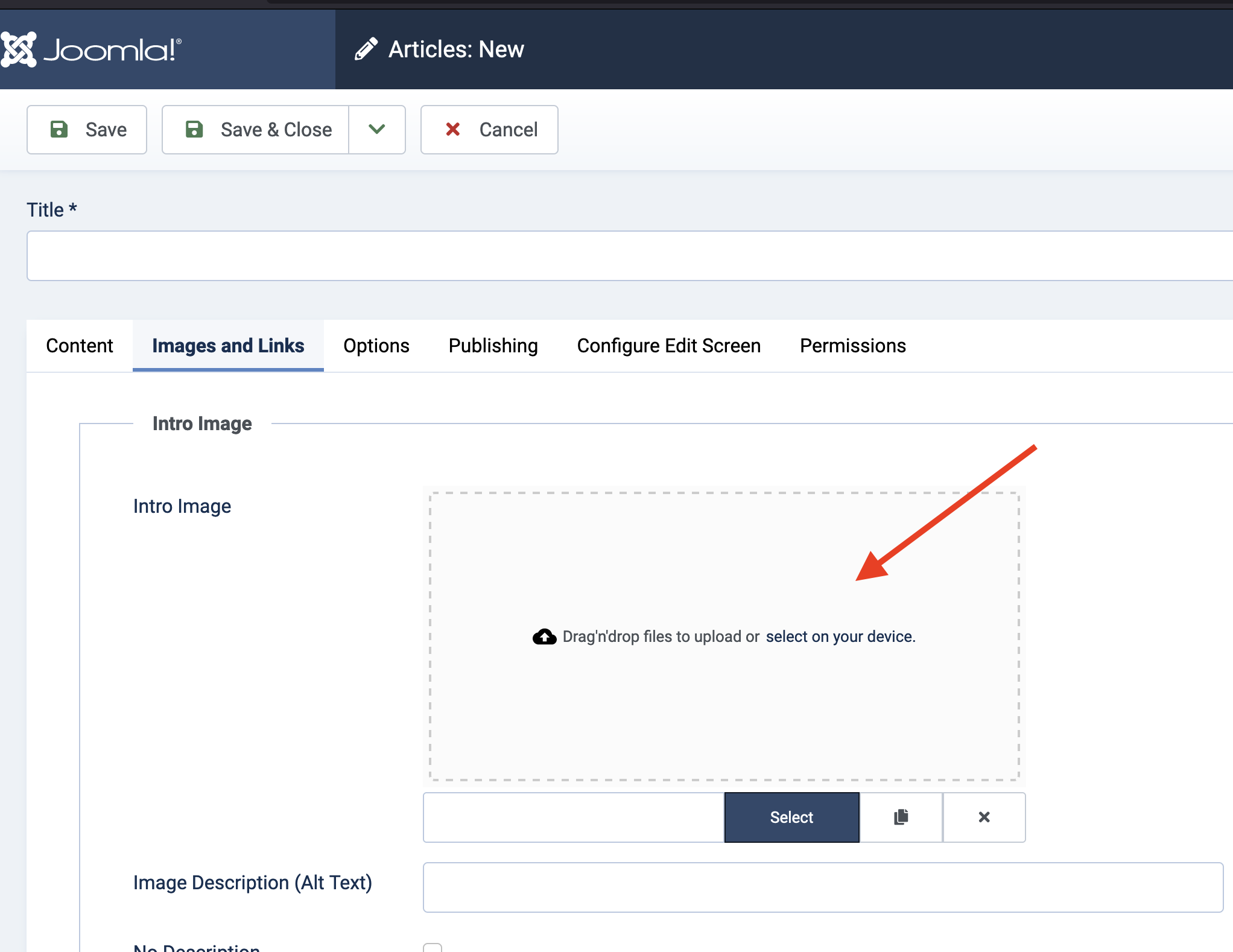Viewport: 1233px width, 952px height.
Task: Toggle the No Description checkbox
Action: [433, 948]
